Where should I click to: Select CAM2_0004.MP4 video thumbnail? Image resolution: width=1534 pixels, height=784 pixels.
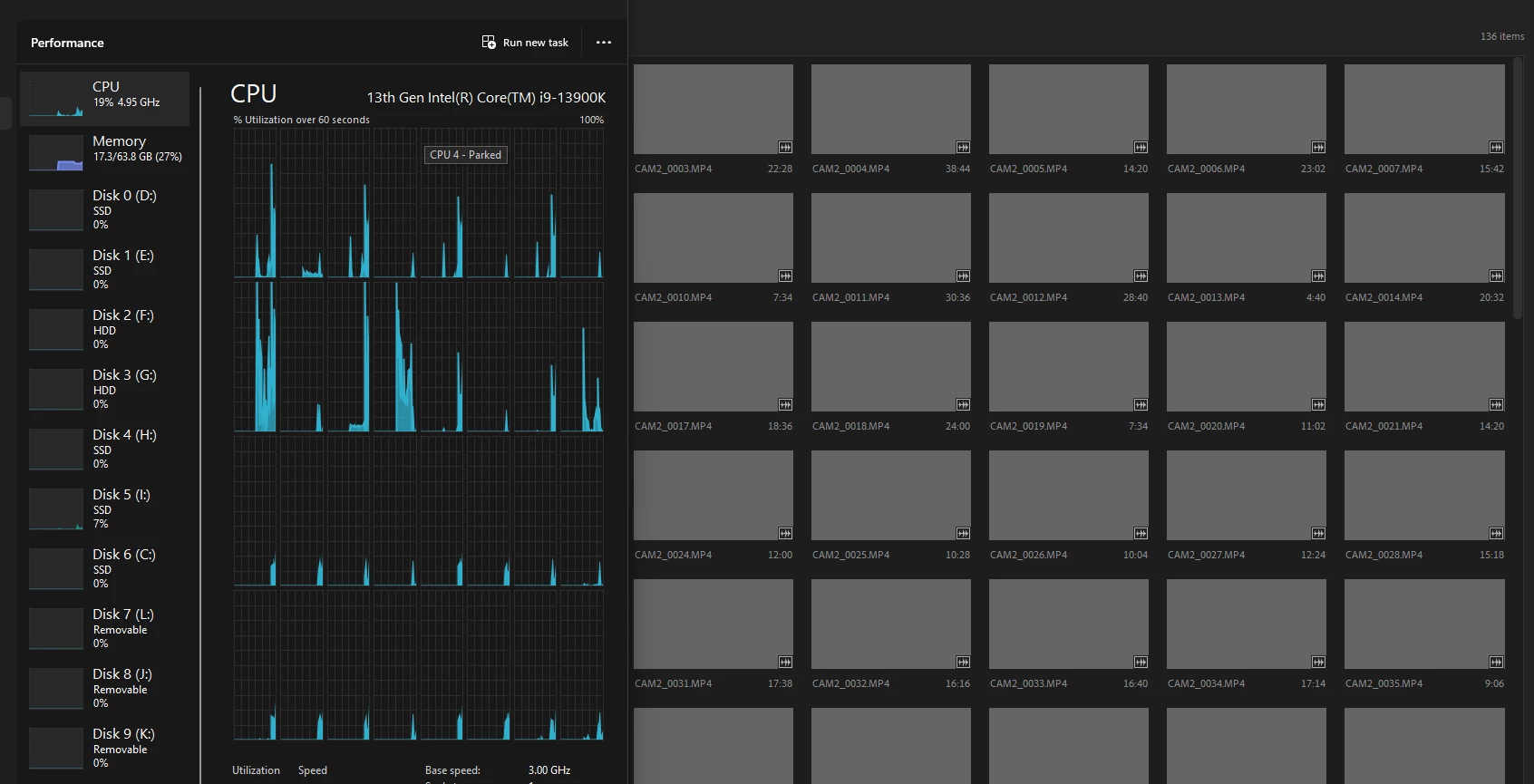click(891, 109)
